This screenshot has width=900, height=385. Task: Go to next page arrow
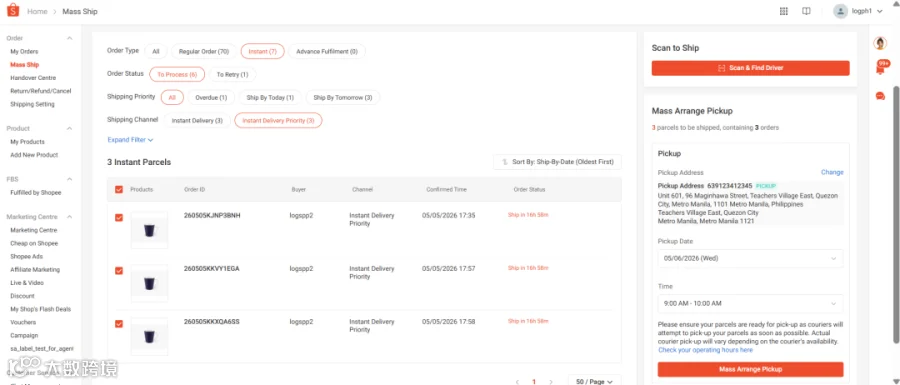pyautogui.click(x=551, y=382)
